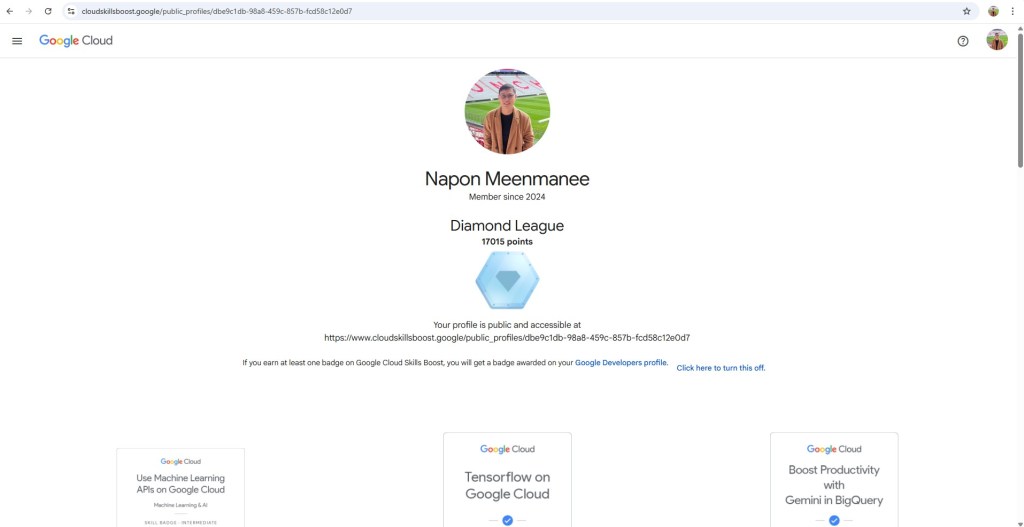Viewport: 1024px width, 527px height.
Task: Click the Google Cloud logo
Action: point(76,41)
